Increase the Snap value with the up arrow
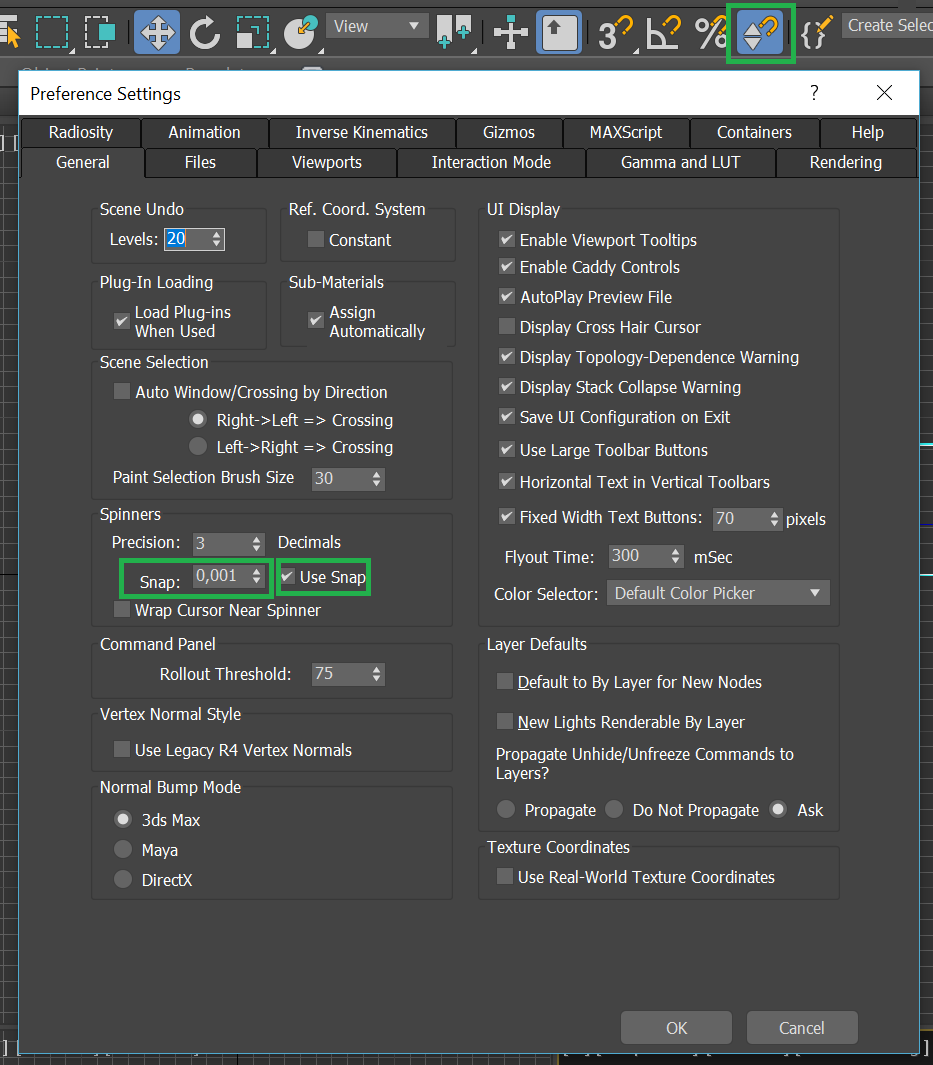This screenshot has height=1065, width=933. (x=256, y=572)
